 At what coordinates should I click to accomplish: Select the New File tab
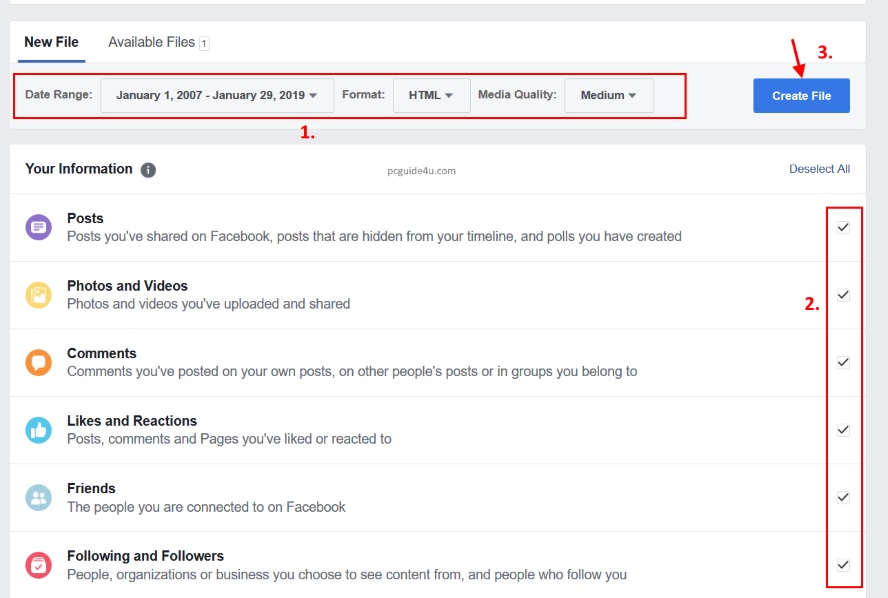coord(51,43)
